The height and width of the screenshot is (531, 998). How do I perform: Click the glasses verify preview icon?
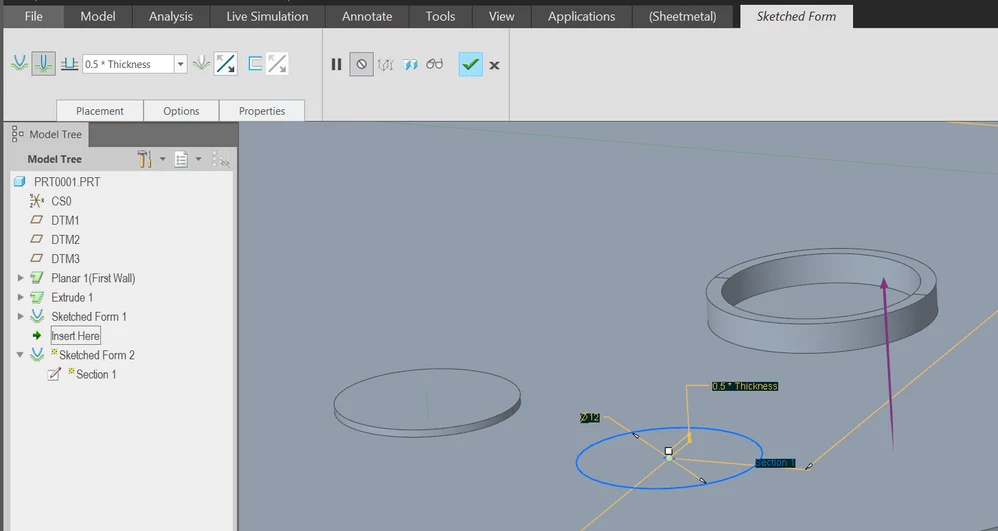coord(435,64)
